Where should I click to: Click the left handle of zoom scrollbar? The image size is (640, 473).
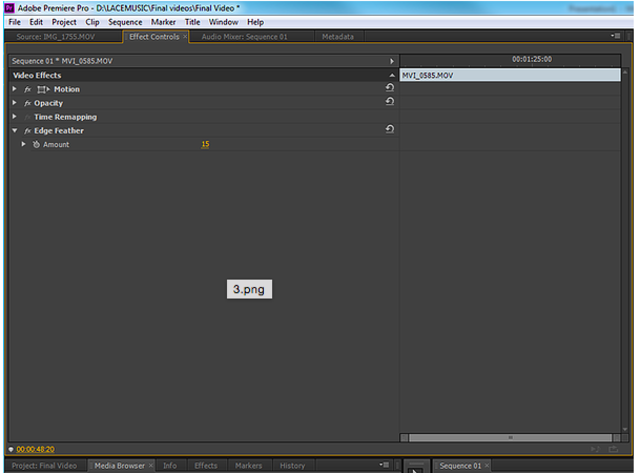coord(404,438)
